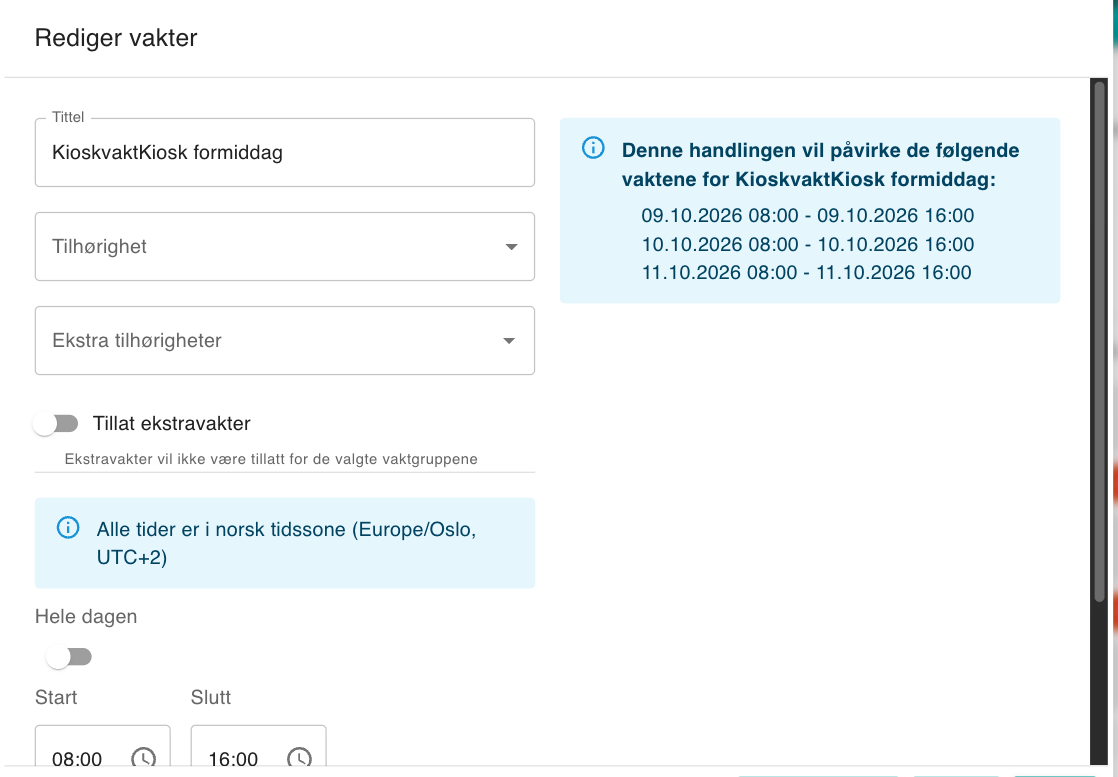This screenshot has width=1118, height=777.
Task: Open the clock picker for Slutt time
Action: [299, 757]
